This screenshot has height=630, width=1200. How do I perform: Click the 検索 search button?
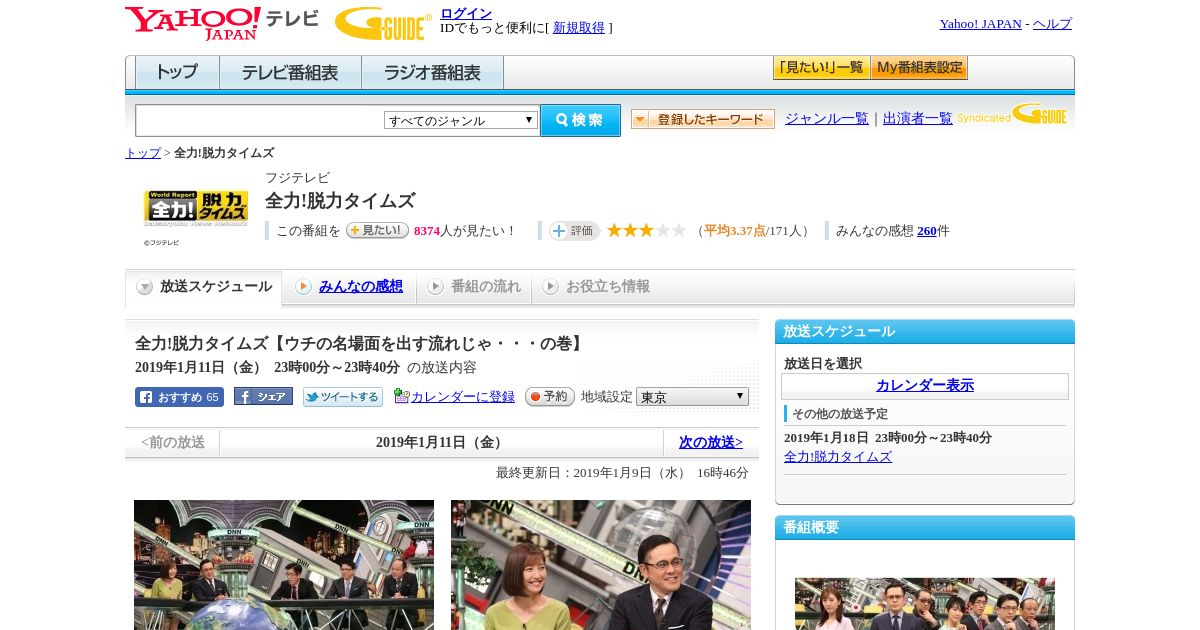580,120
